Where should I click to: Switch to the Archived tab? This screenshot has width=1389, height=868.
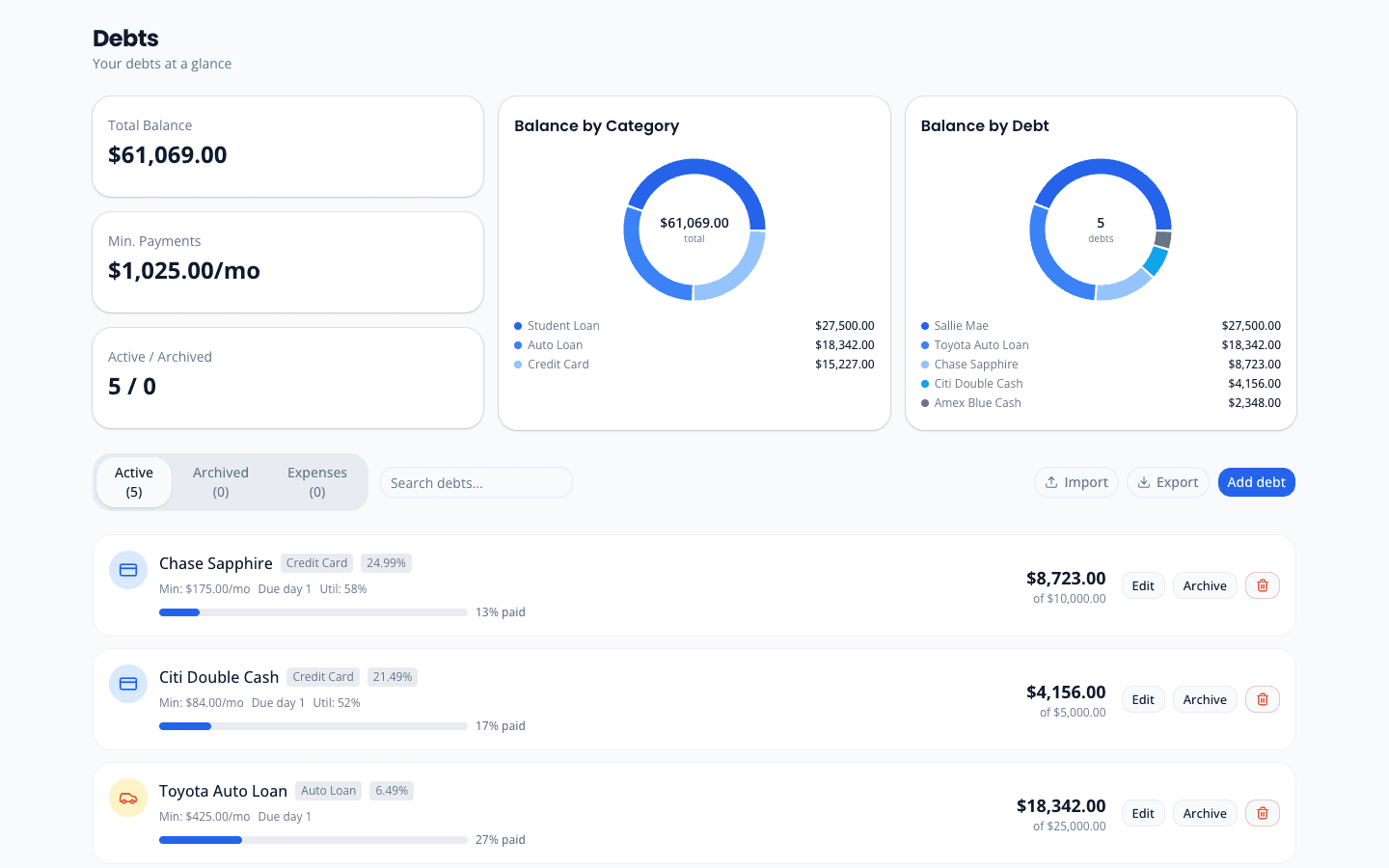(220, 481)
